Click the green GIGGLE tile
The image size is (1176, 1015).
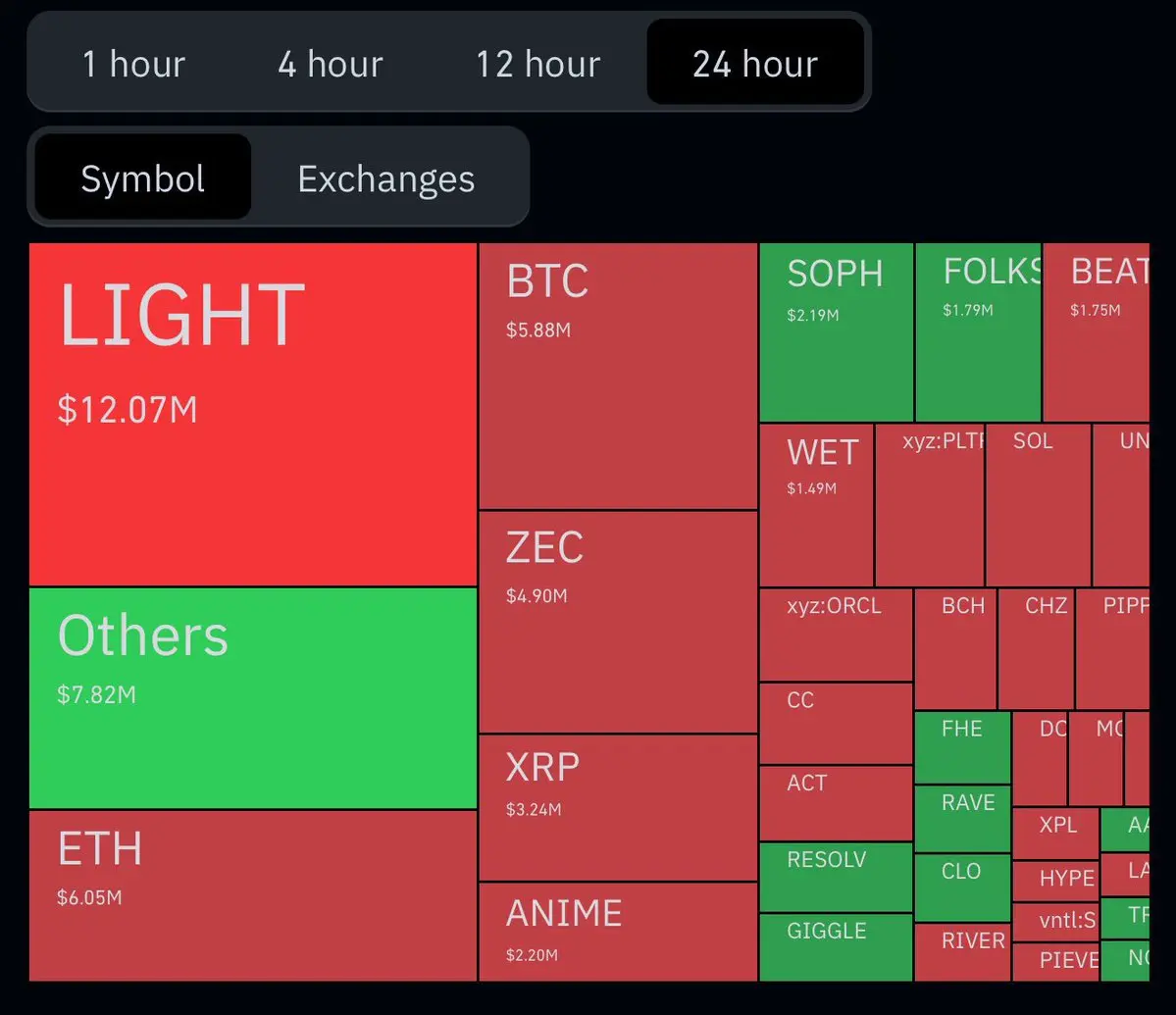pos(837,947)
